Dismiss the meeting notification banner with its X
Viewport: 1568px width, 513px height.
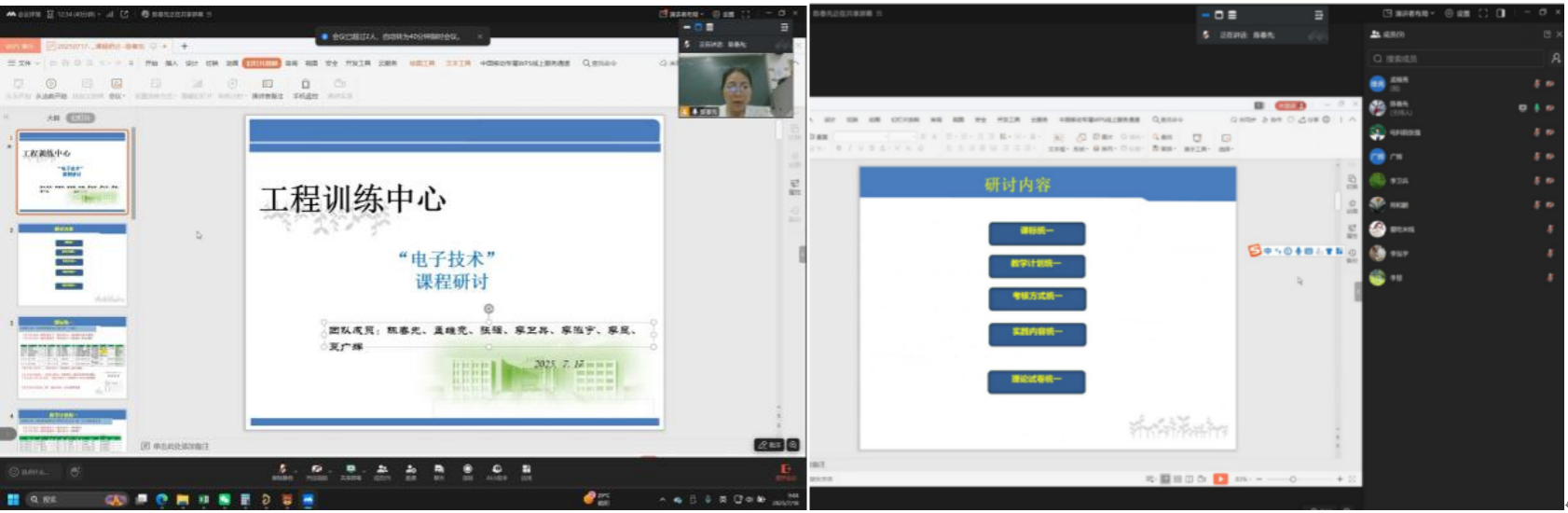pos(480,36)
